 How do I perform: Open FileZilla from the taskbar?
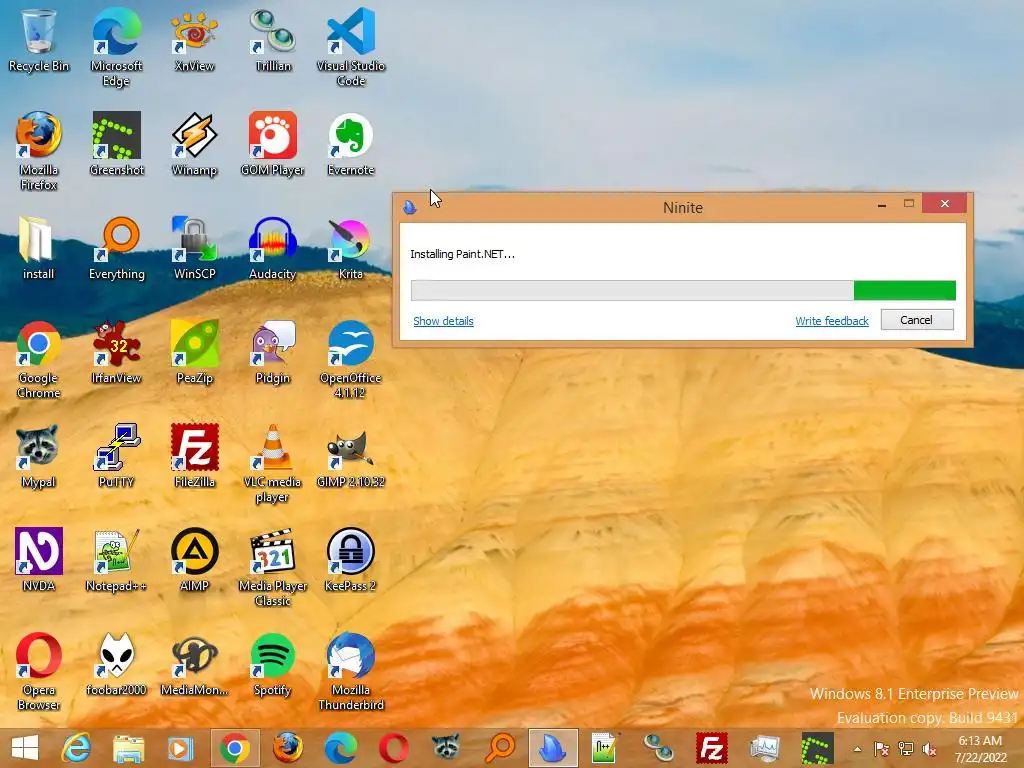[x=712, y=748]
